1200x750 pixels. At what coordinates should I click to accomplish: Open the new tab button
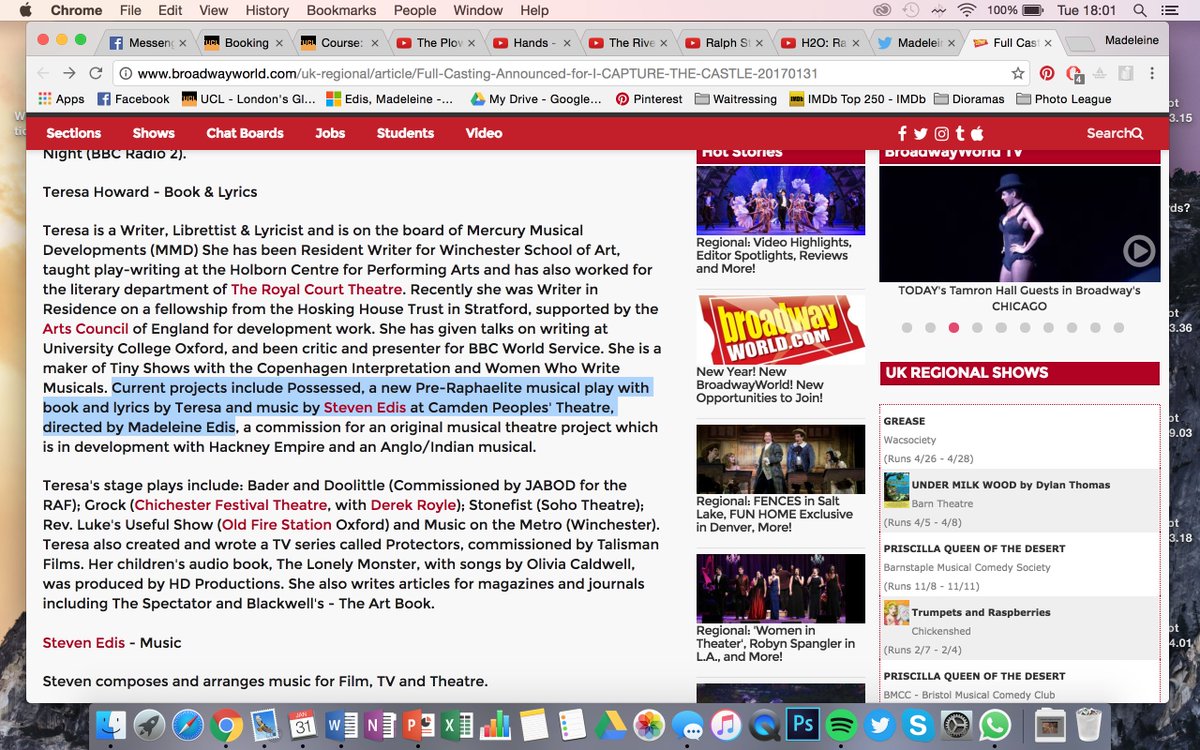[x=1079, y=44]
